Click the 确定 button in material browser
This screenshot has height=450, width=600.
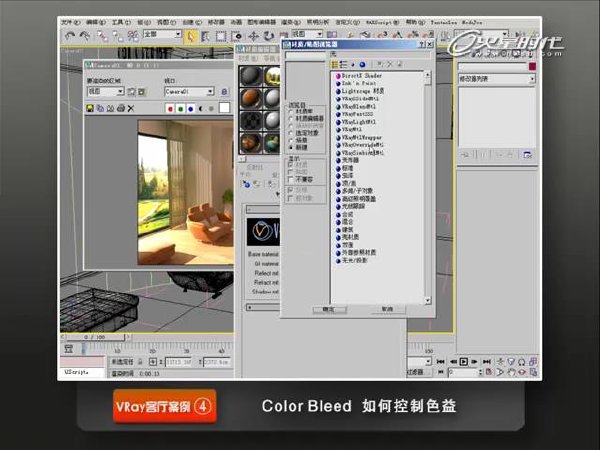[329, 309]
